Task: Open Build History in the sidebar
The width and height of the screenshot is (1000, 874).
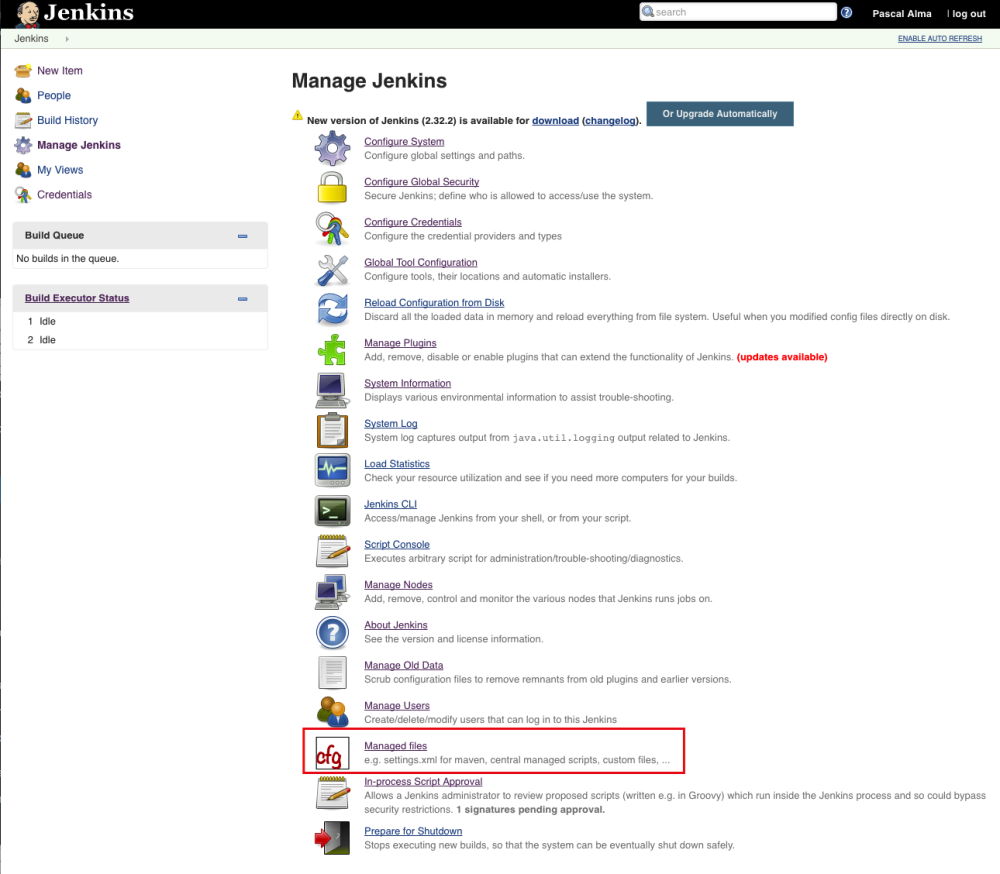Action: (x=68, y=121)
